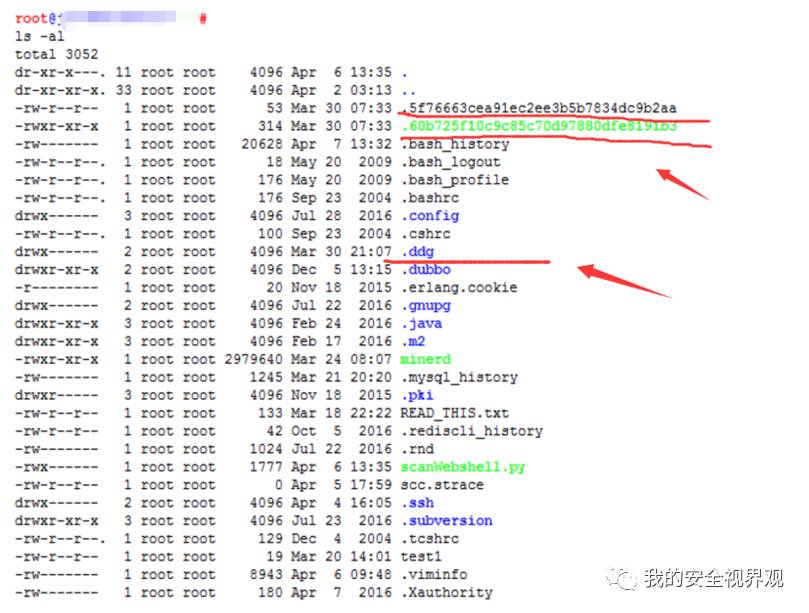Click the "total 3052" line
Viewport: 809px width, 613px height.
tap(56, 55)
